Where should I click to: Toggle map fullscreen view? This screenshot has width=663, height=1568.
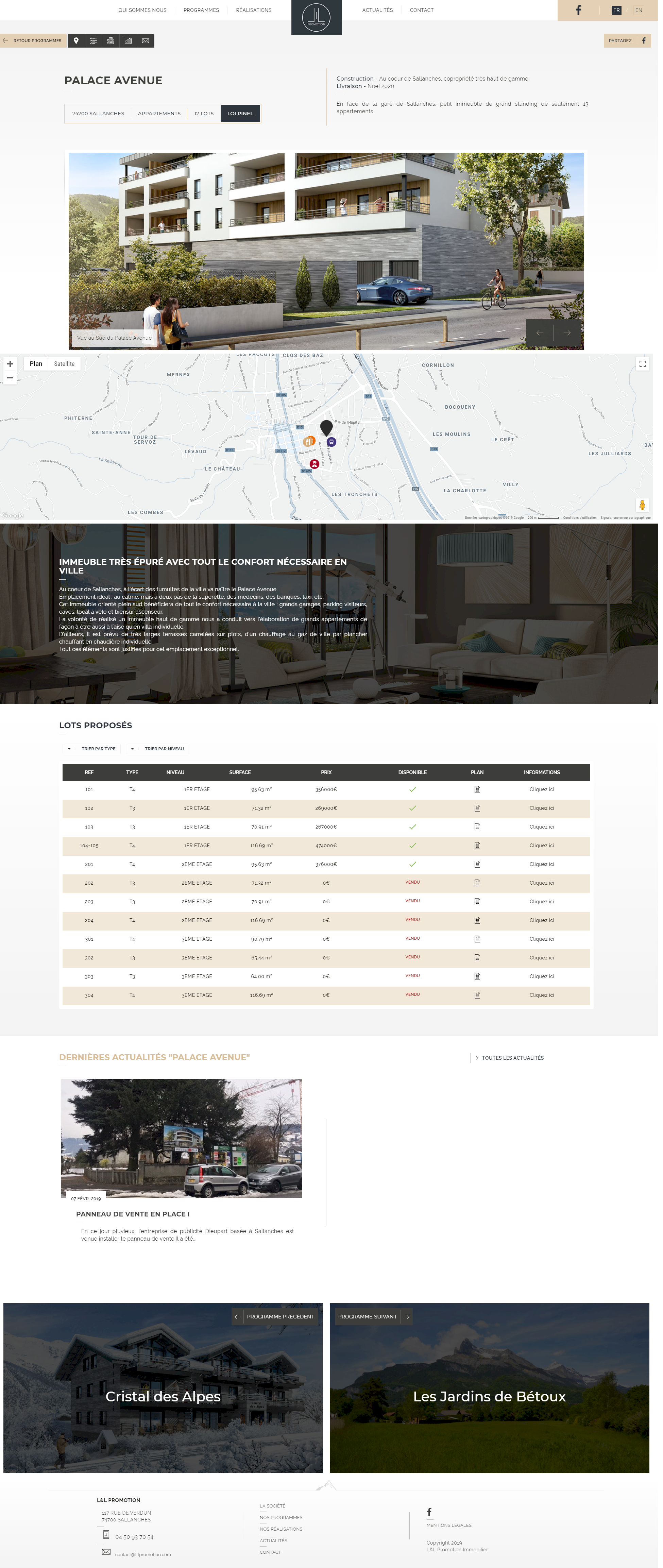[642, 363]
